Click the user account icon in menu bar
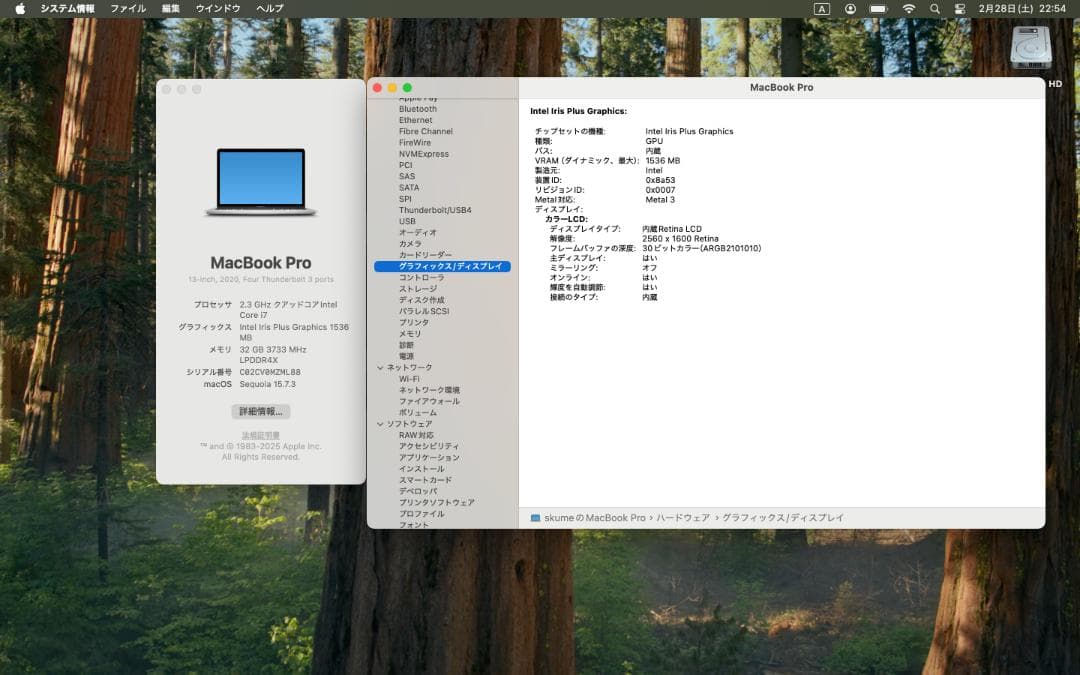1080x675 pixels. [x=849, y=8]
